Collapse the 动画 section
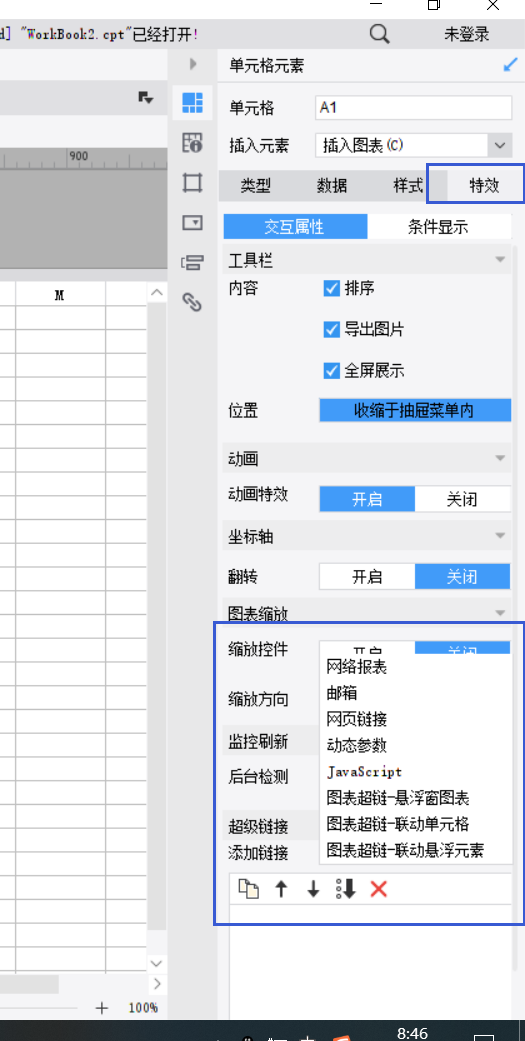 point(500,459)
